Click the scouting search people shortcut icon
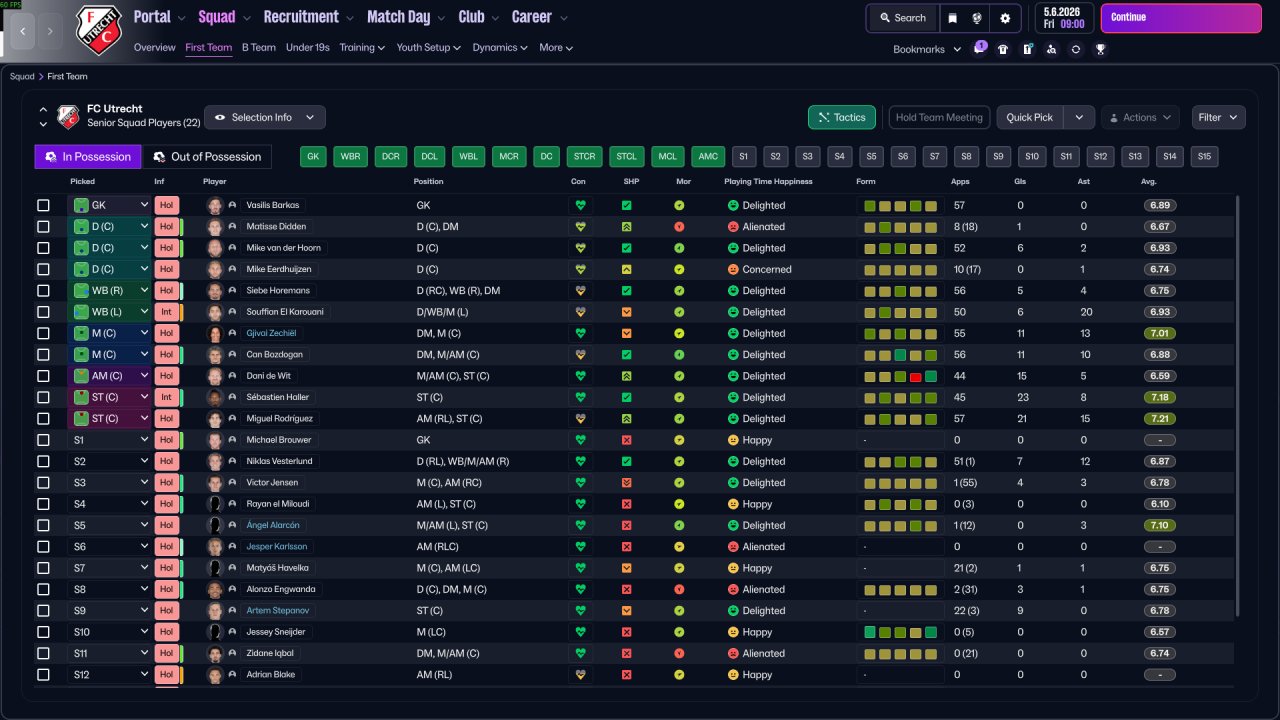Viewport: 1280px width, 720px height. [1051, 49]
